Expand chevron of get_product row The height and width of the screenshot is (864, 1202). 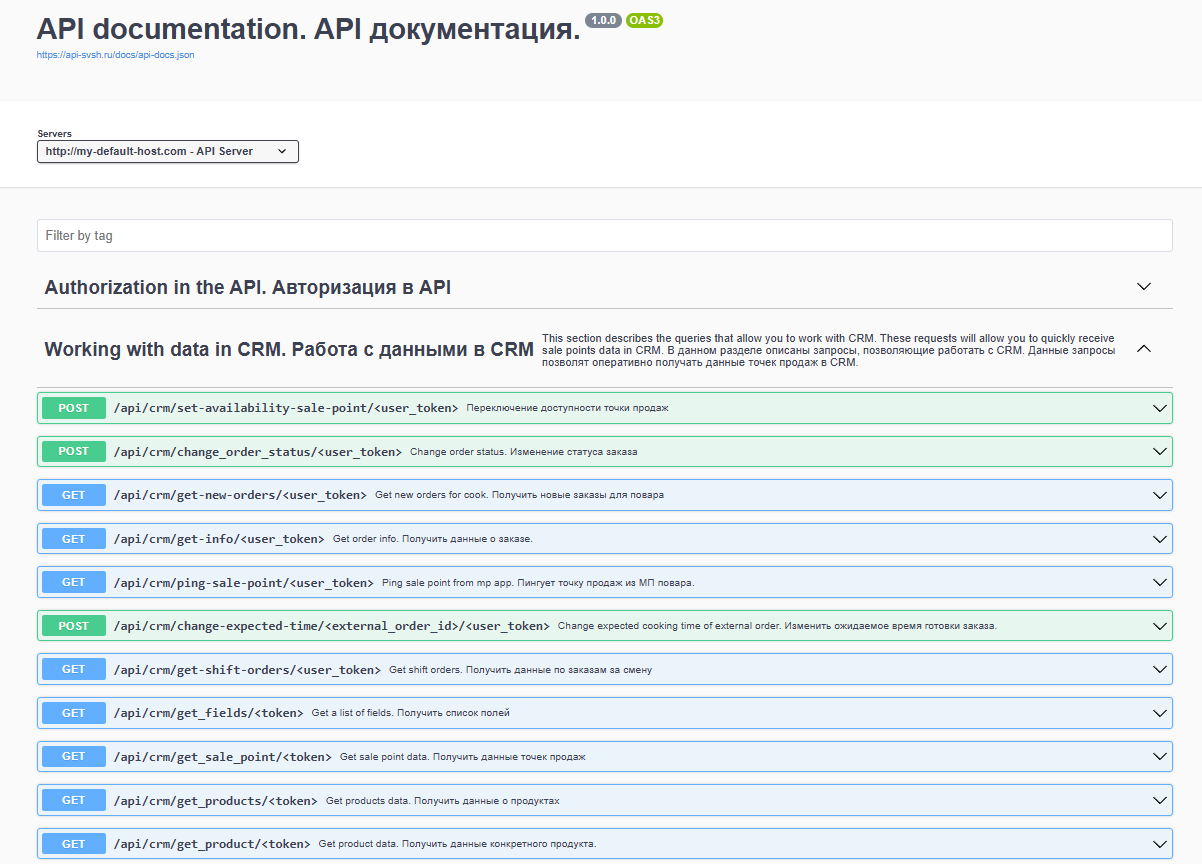pyautogui.click(x=1160, y=845)
